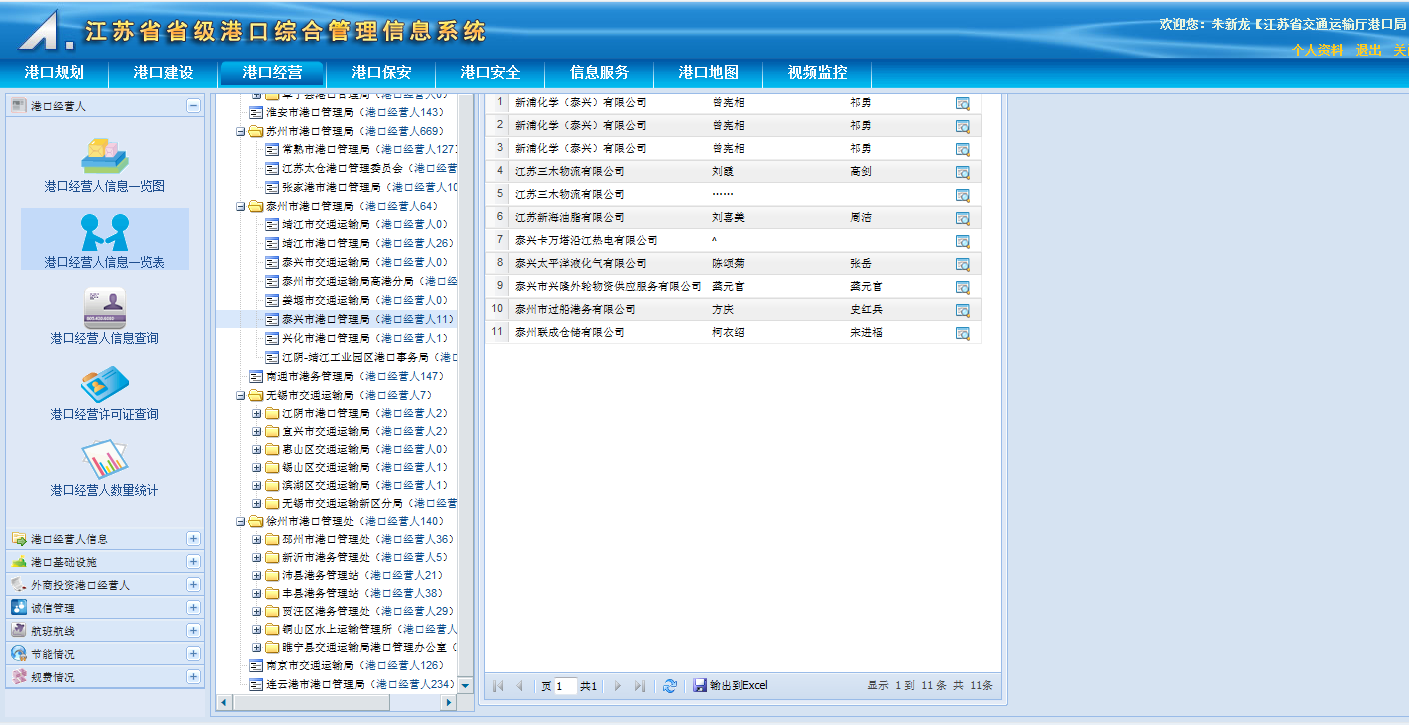Click the page number input field

(x=565, y=686)
